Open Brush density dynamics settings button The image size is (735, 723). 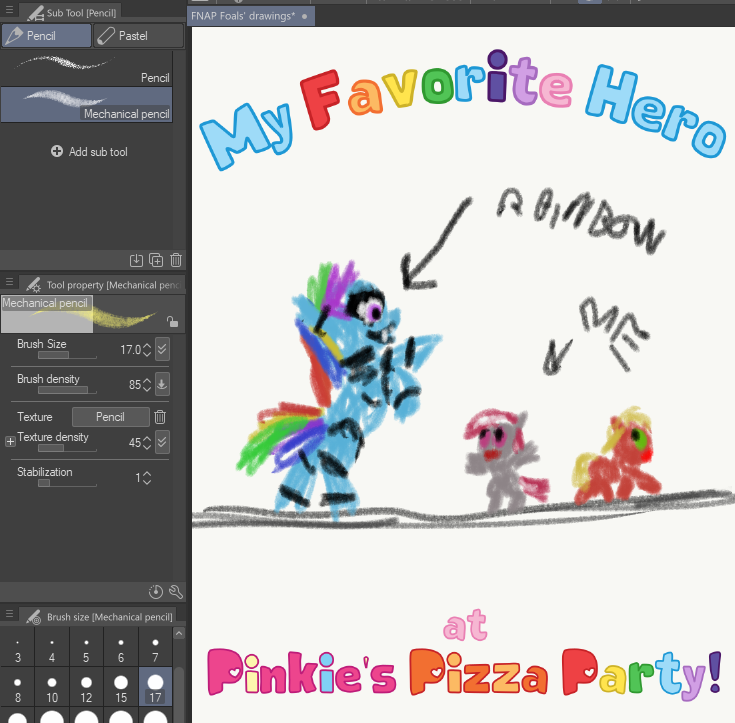(x=162, y=384)
